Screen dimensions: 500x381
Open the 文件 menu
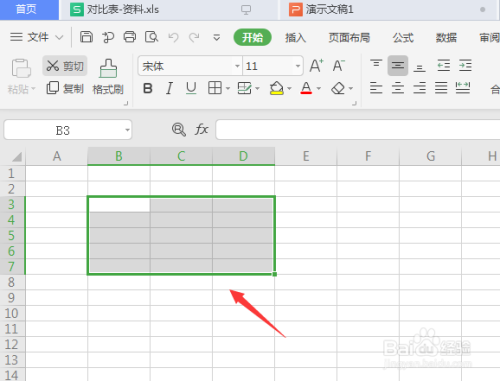click(x=38, y=37)
